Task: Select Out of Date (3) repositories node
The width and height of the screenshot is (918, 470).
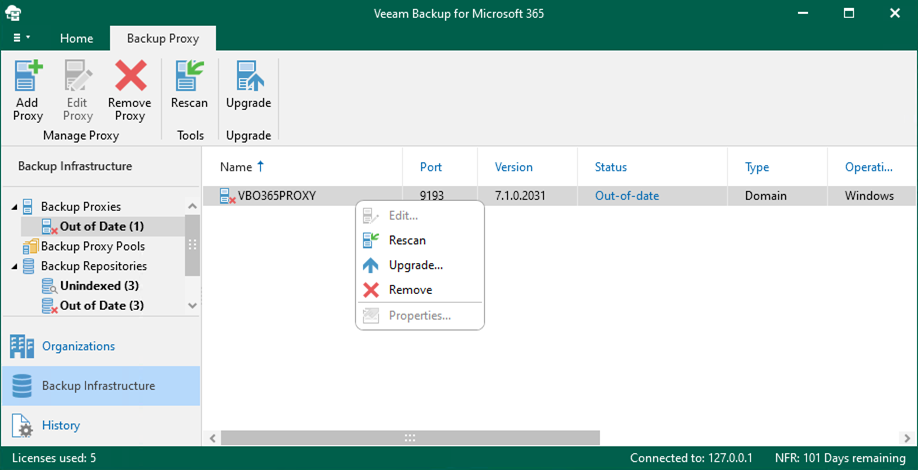Action: coord(102,306)
